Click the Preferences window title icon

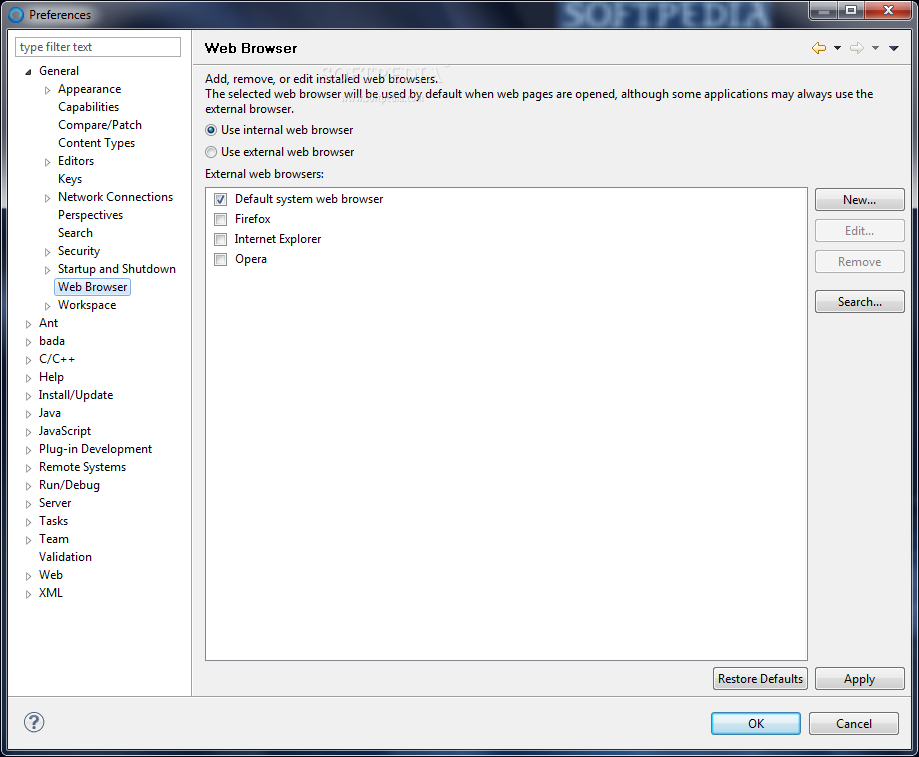coord(16,15)
